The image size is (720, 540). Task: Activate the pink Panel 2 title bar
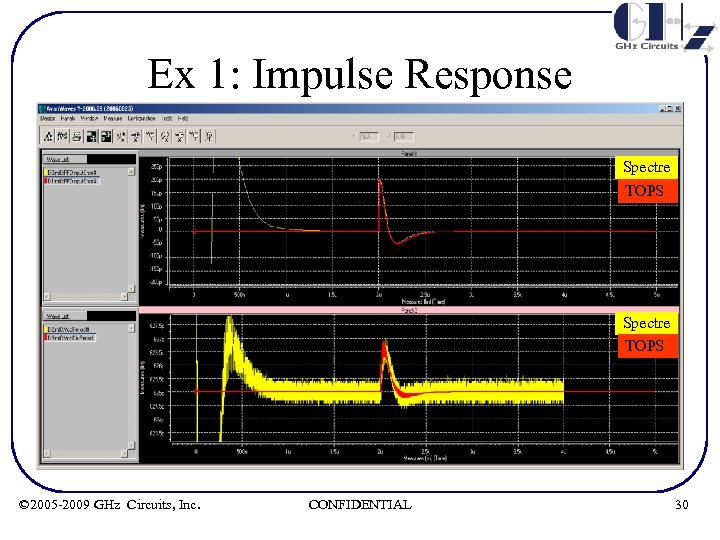pyautogui.click(x=409, y=311)
